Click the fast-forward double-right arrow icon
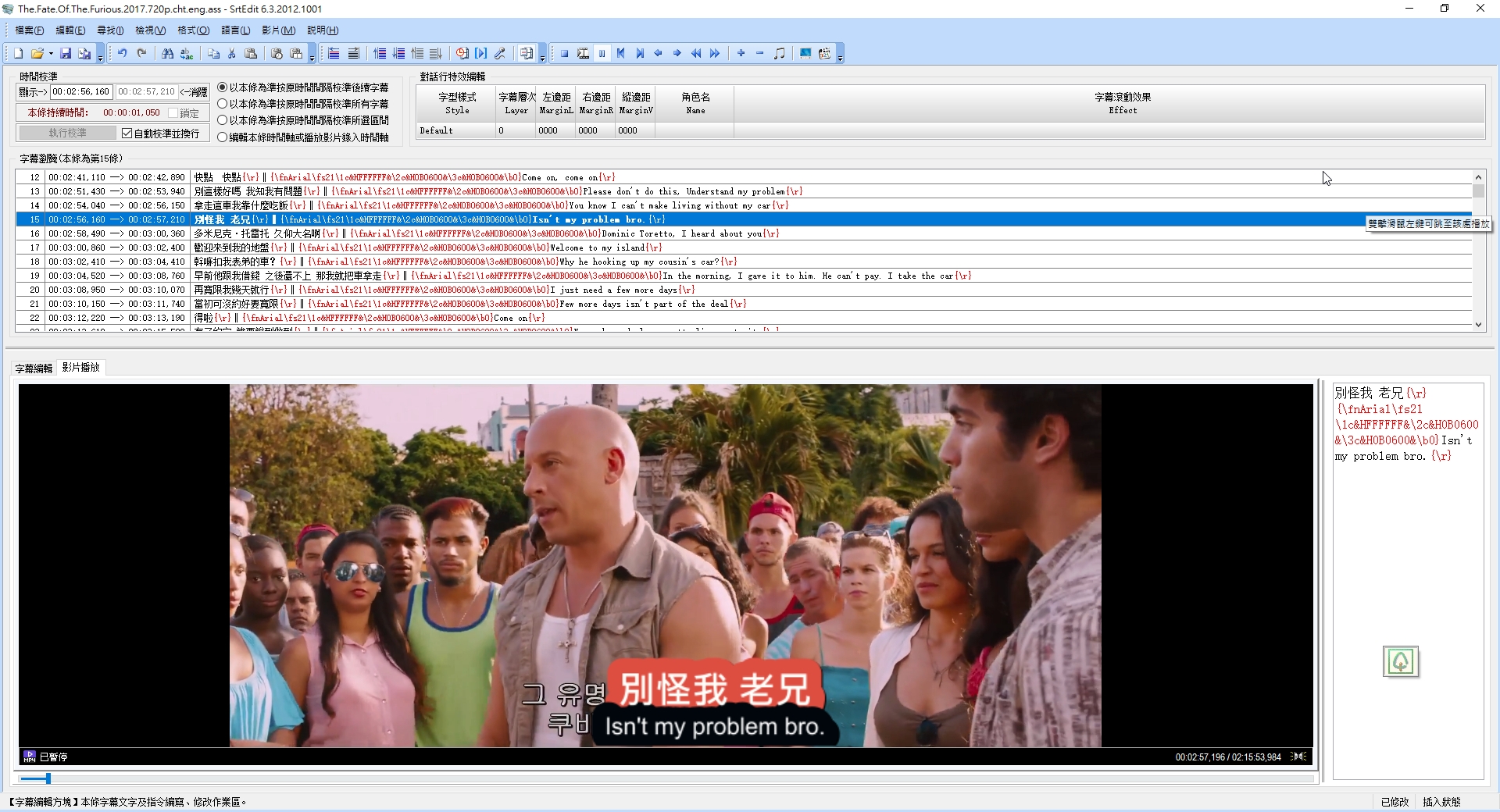 point(715,53)
